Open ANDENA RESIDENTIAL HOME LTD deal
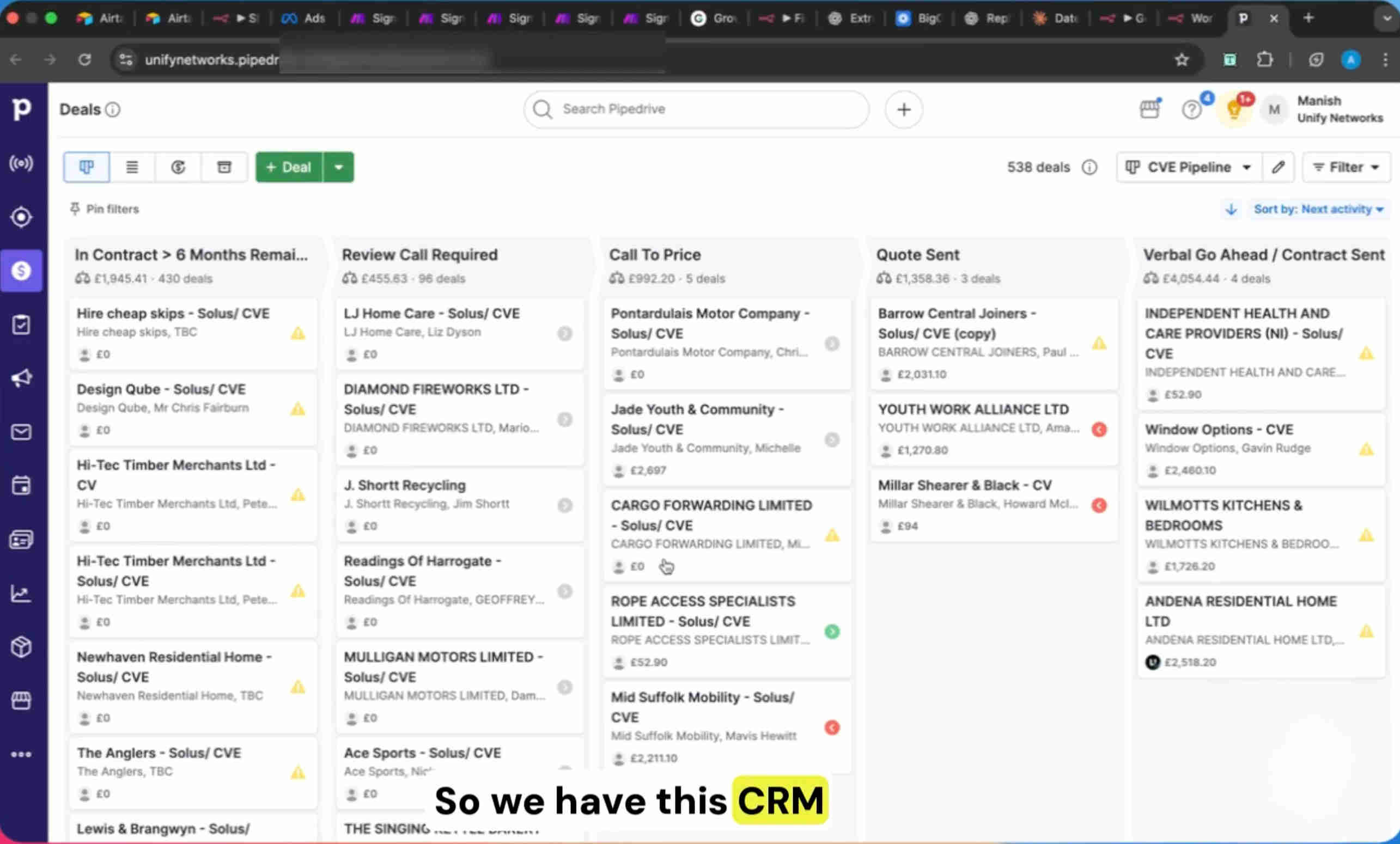This screenshot has width=1400, height=844. tap(1261, 631)
